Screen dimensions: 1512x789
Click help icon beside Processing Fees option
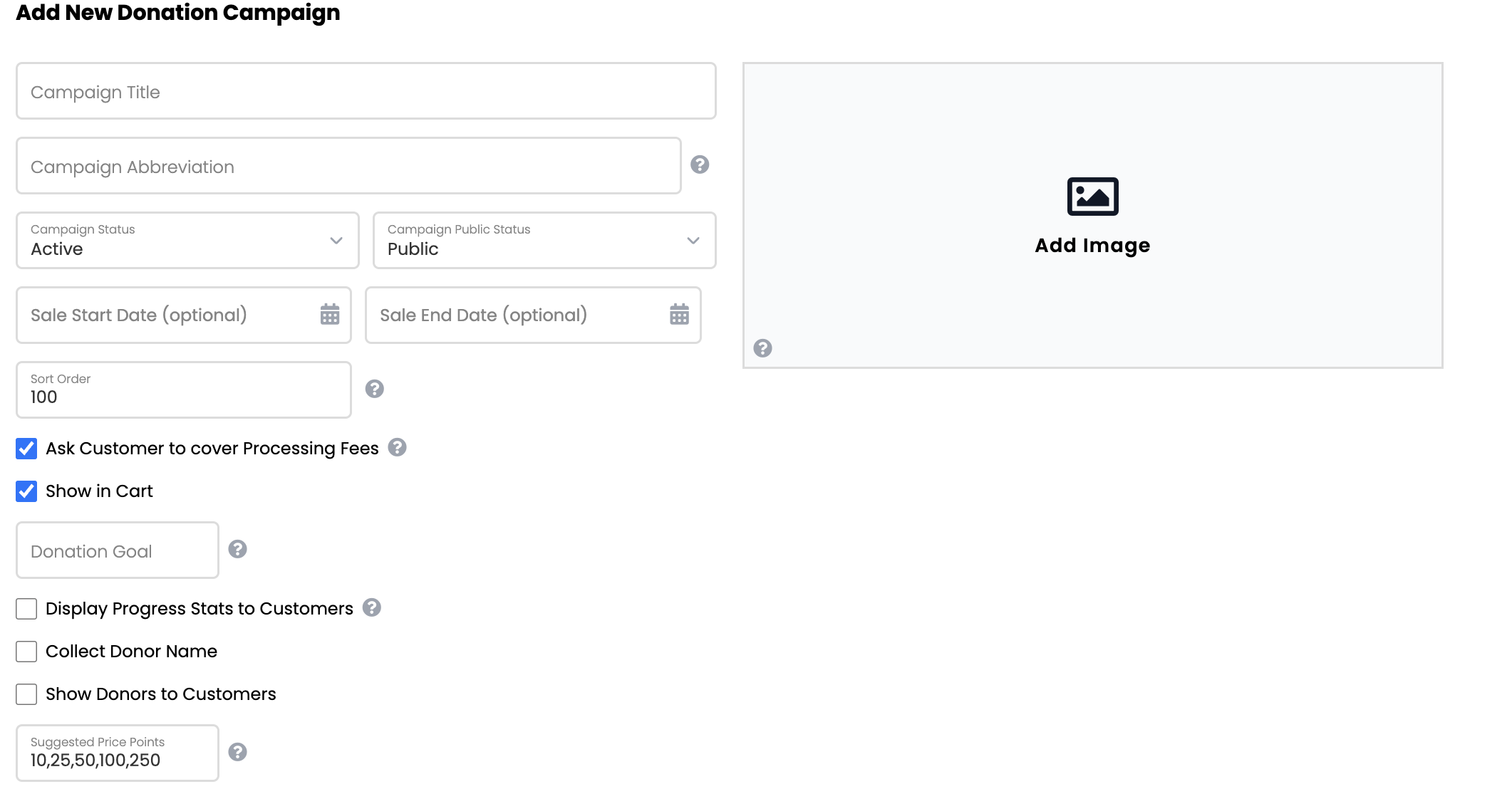398,447
